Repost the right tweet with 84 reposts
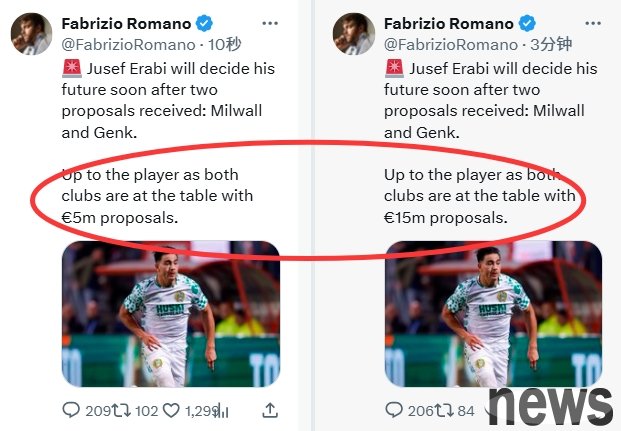This screenshot has height=431, width=621. pyautogui.click(x=448, y=410)
